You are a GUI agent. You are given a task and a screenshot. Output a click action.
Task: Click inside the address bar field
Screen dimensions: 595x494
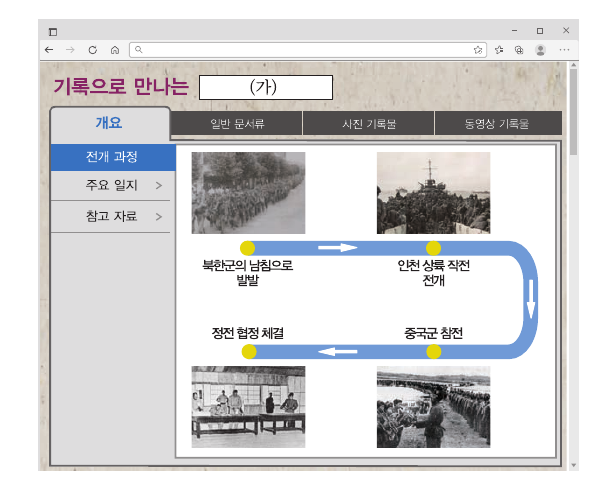coord(308,50)
